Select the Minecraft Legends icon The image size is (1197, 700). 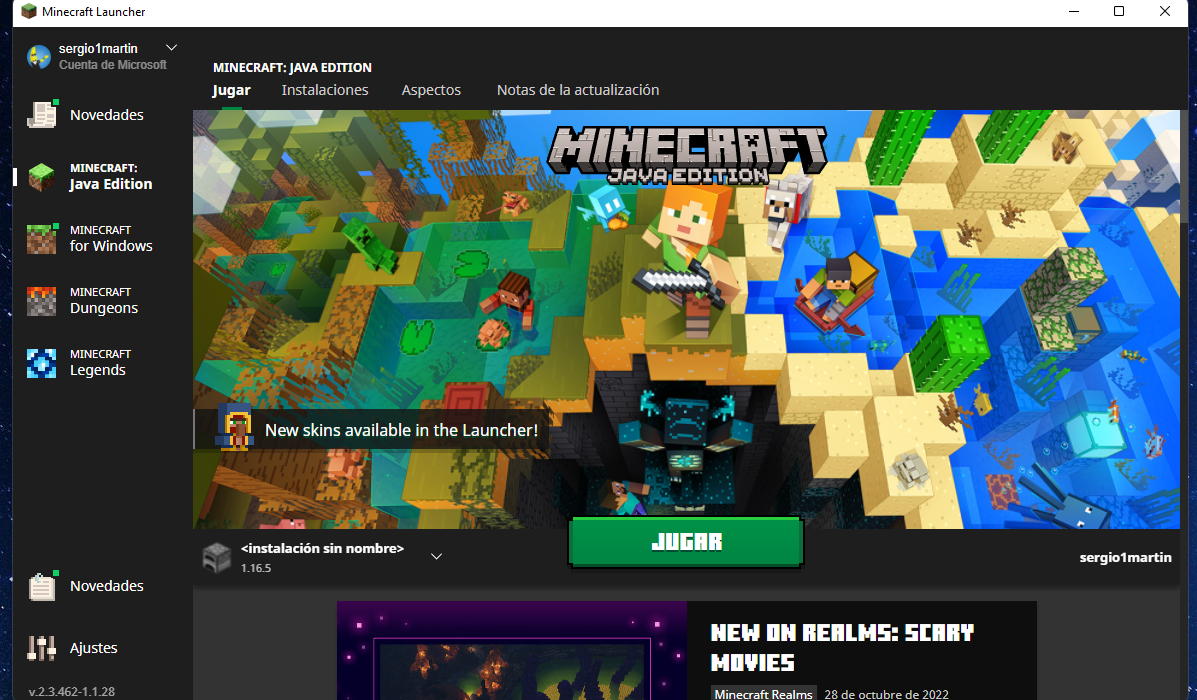41,363
